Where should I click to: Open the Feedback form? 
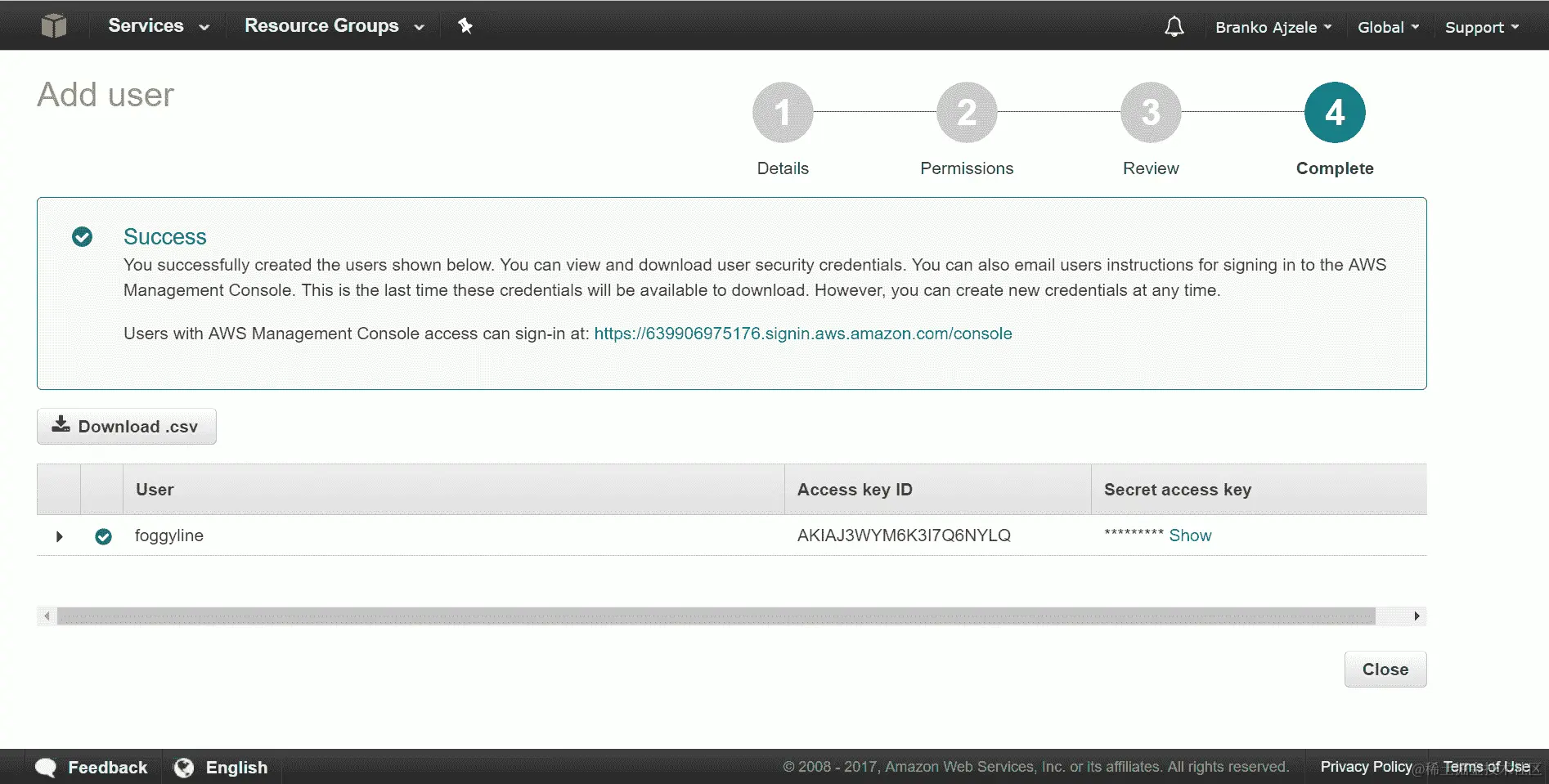(107, 768)
